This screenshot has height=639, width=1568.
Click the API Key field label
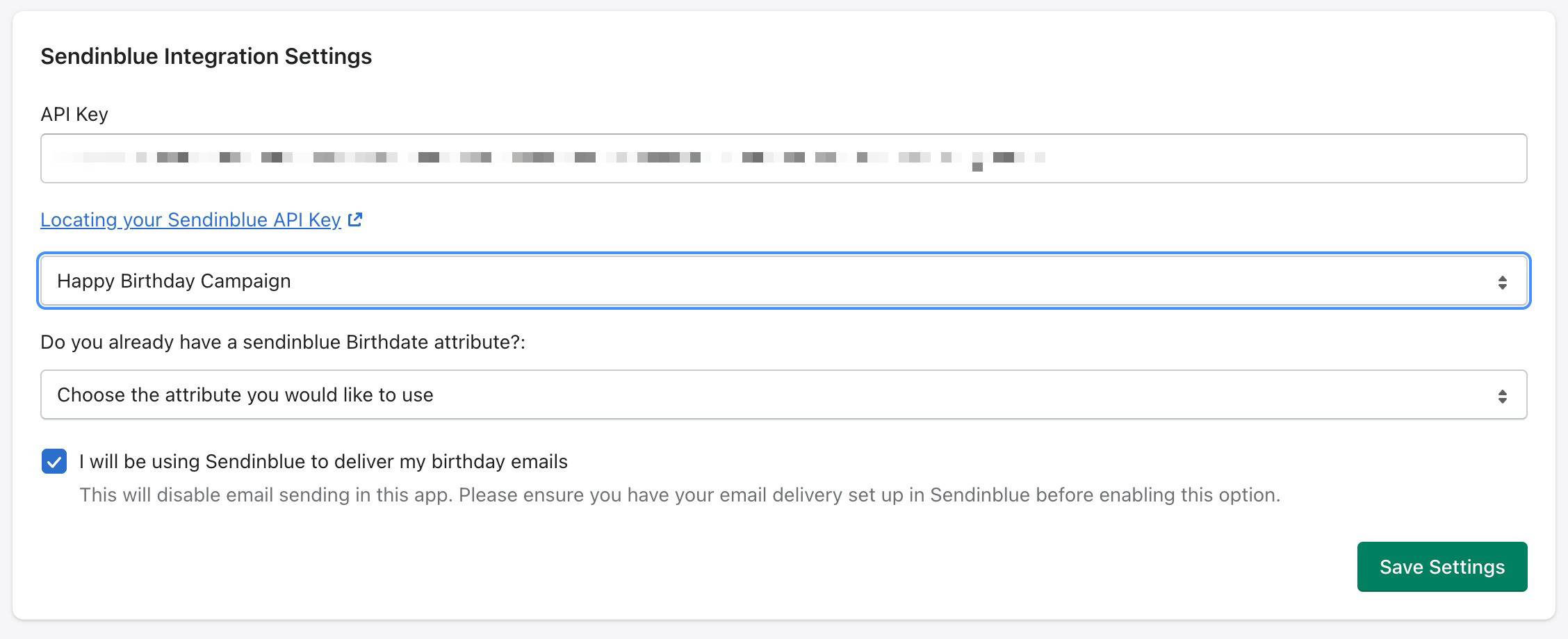point(74,115)
